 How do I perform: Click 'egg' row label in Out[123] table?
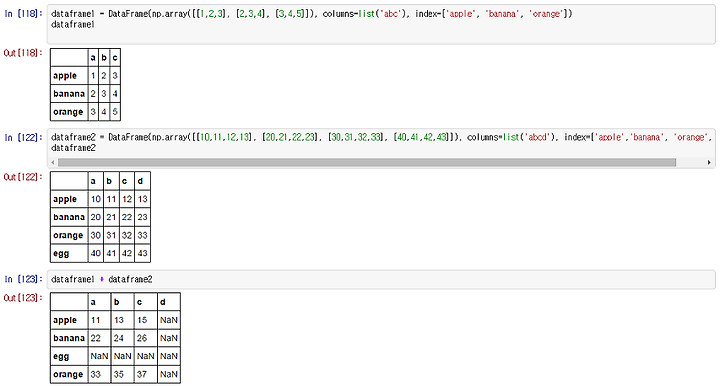61,356
